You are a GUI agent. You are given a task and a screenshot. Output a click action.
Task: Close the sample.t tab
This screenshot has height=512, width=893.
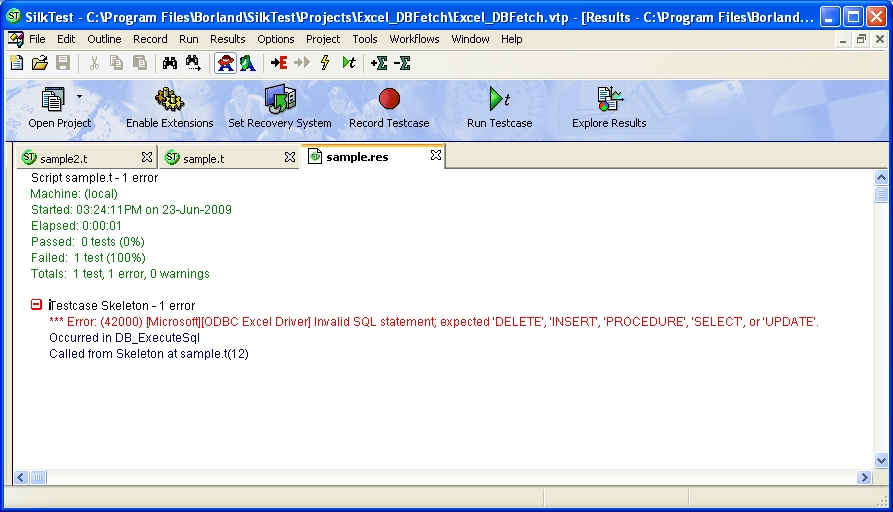[290, 157]
